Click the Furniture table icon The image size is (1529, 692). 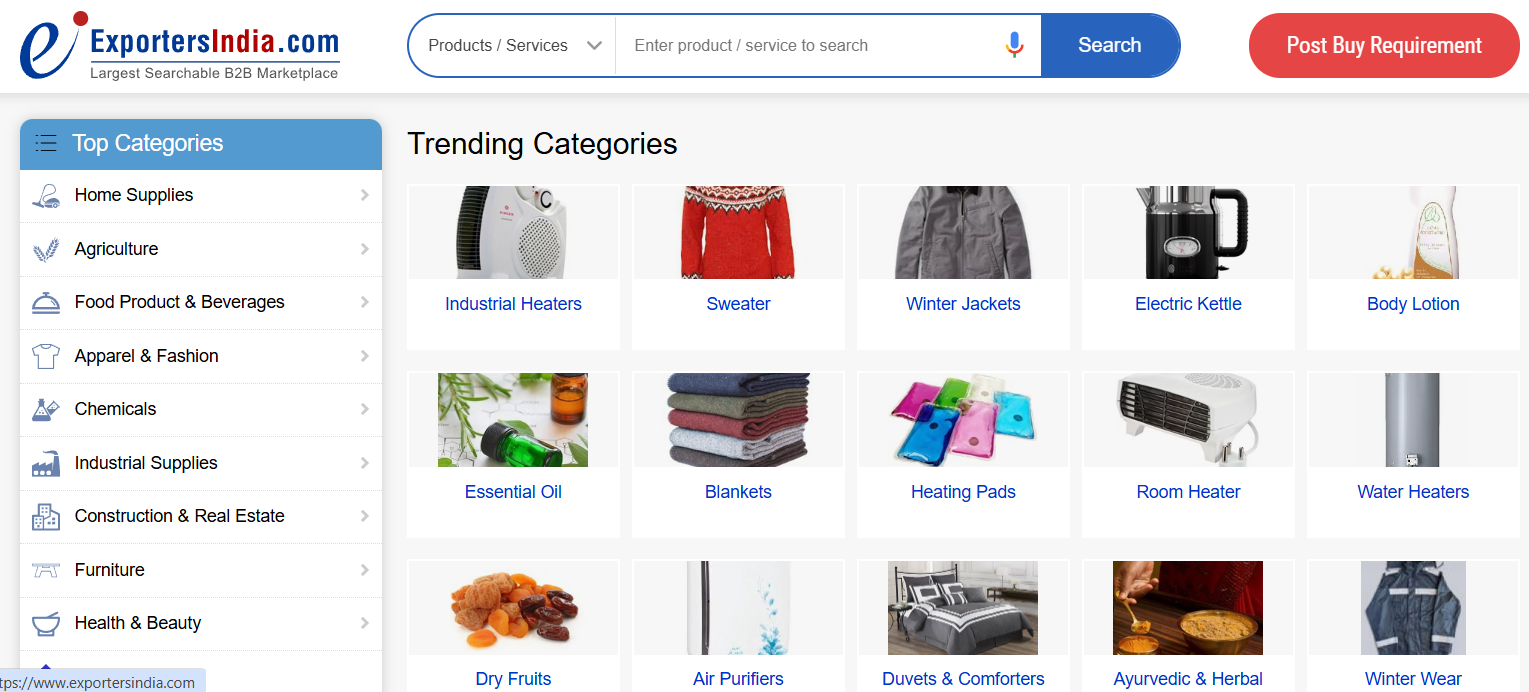(46, 571)
